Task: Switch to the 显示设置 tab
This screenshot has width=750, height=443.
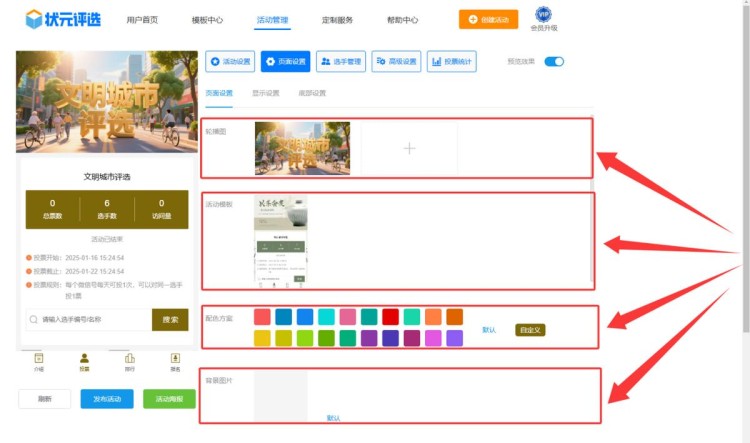Action: [265, 93]
